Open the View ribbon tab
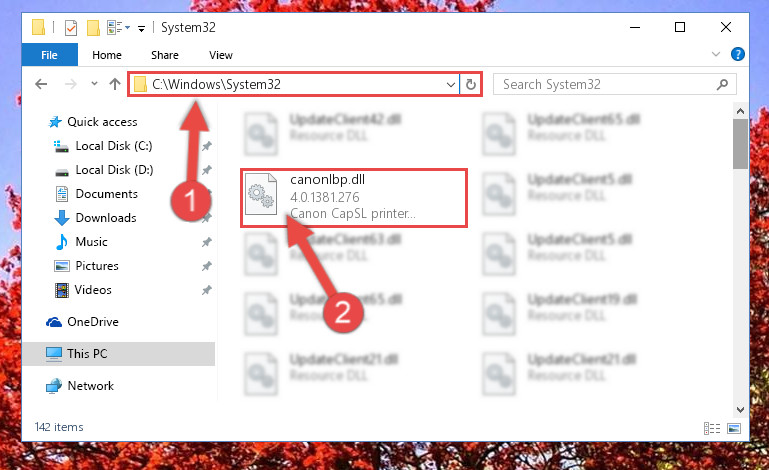Viewport: 769px width, 470px height. 221,55
